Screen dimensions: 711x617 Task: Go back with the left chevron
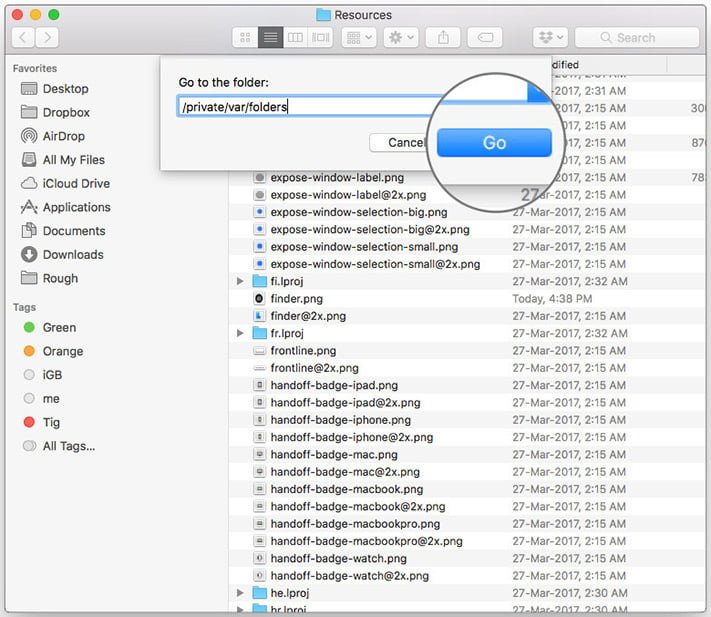[x=23, y=38]
